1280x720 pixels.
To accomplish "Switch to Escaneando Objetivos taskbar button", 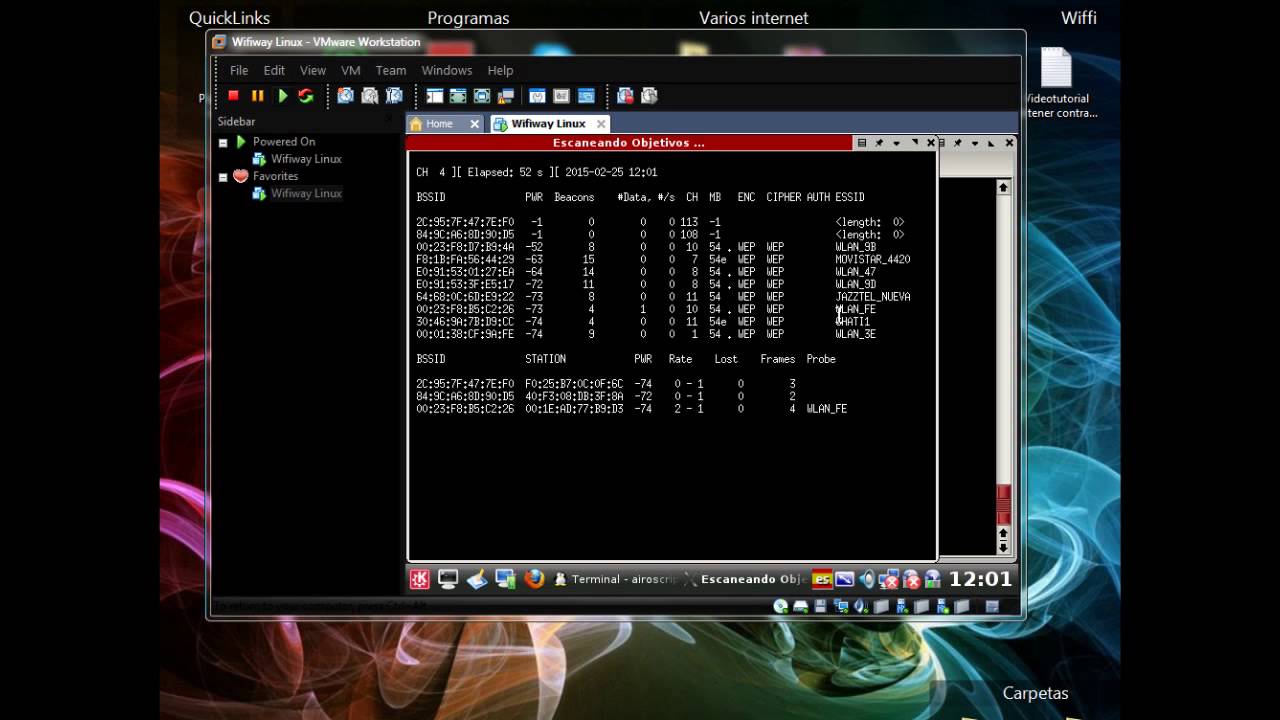I will [744, 579].
